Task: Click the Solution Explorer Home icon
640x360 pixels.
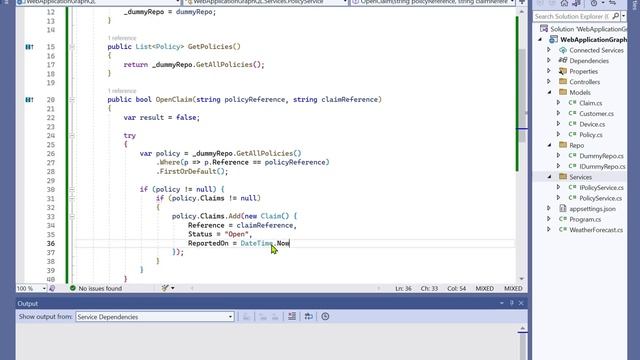Action: point(564,3)
